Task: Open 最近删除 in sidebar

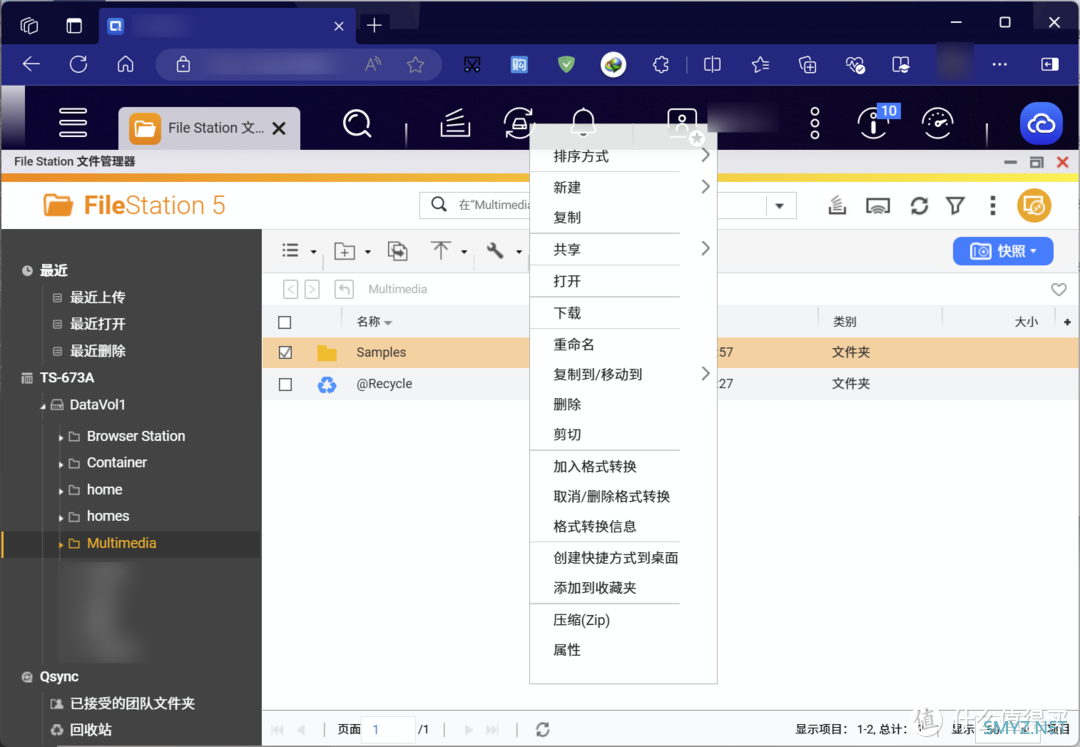Action: point(97,351)
